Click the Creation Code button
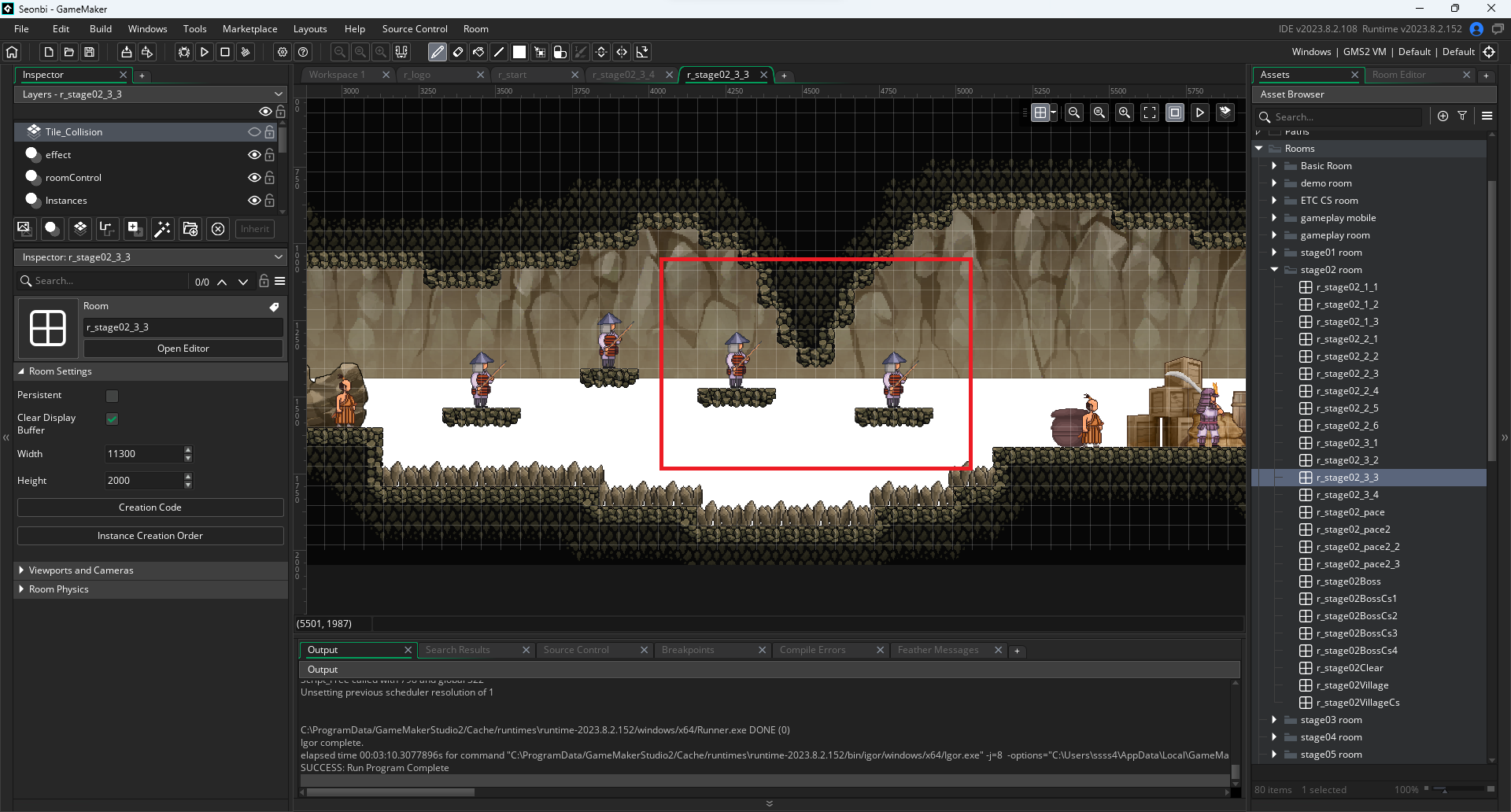Viewport: 1511px width, 812px height. (150, 507)
